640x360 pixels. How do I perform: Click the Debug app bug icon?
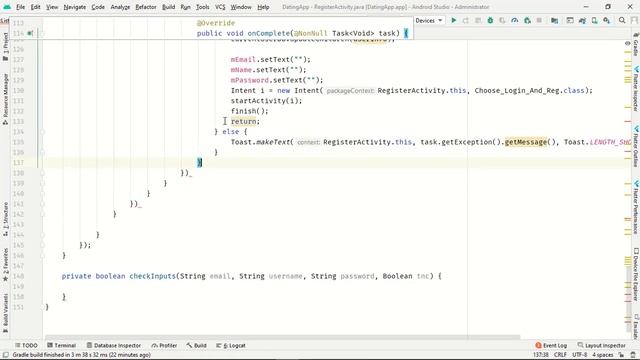point(490,20)
